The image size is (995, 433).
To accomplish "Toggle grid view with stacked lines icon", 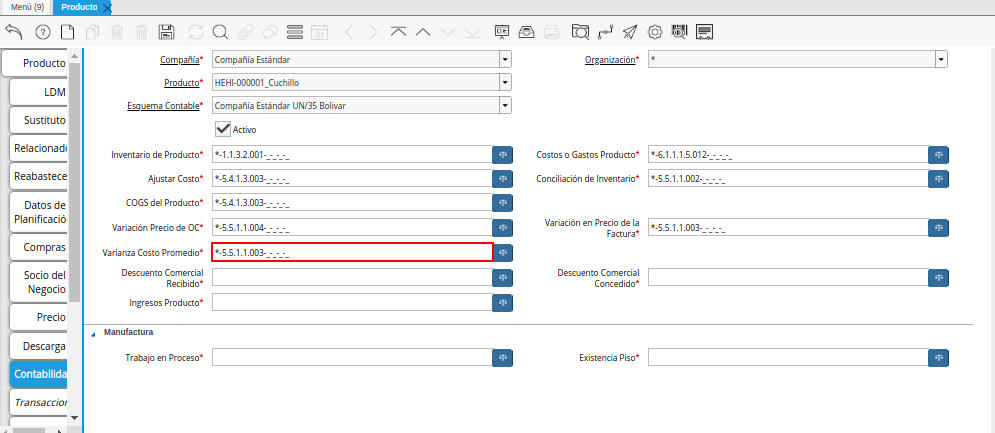I will click(295, 32).
